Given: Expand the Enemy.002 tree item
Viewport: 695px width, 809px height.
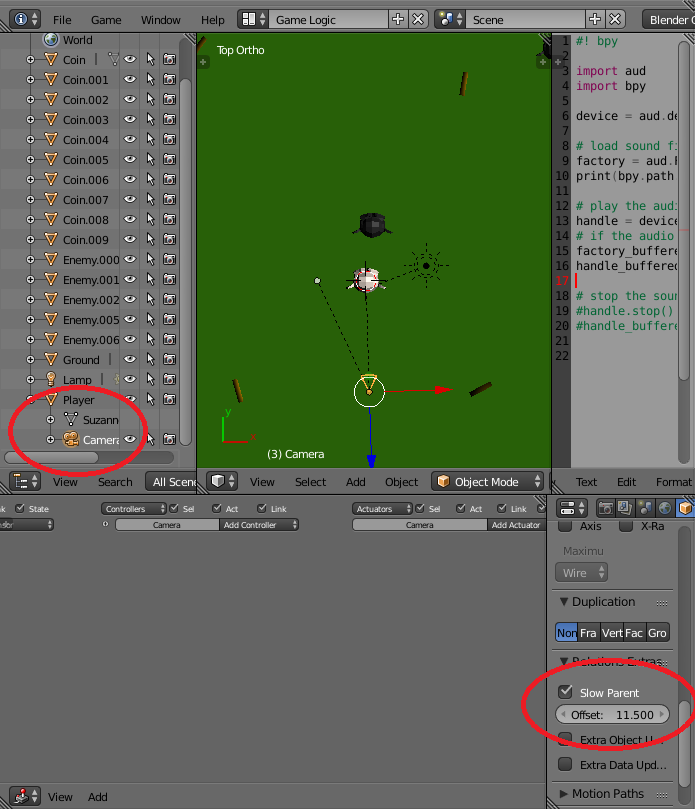Looking at the screenshot, I should click(30, 299).
